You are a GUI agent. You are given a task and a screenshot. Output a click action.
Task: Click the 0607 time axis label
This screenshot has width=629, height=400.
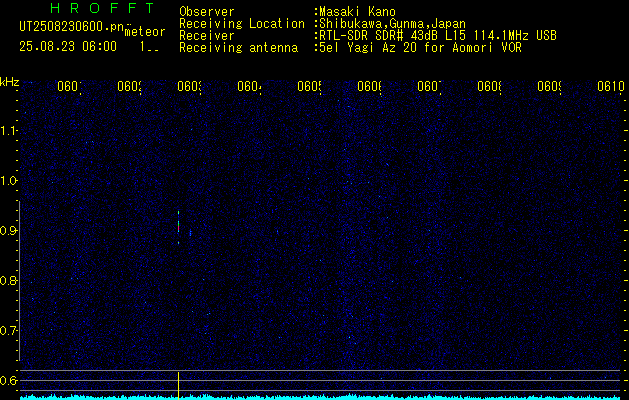[x=430, y=86]
